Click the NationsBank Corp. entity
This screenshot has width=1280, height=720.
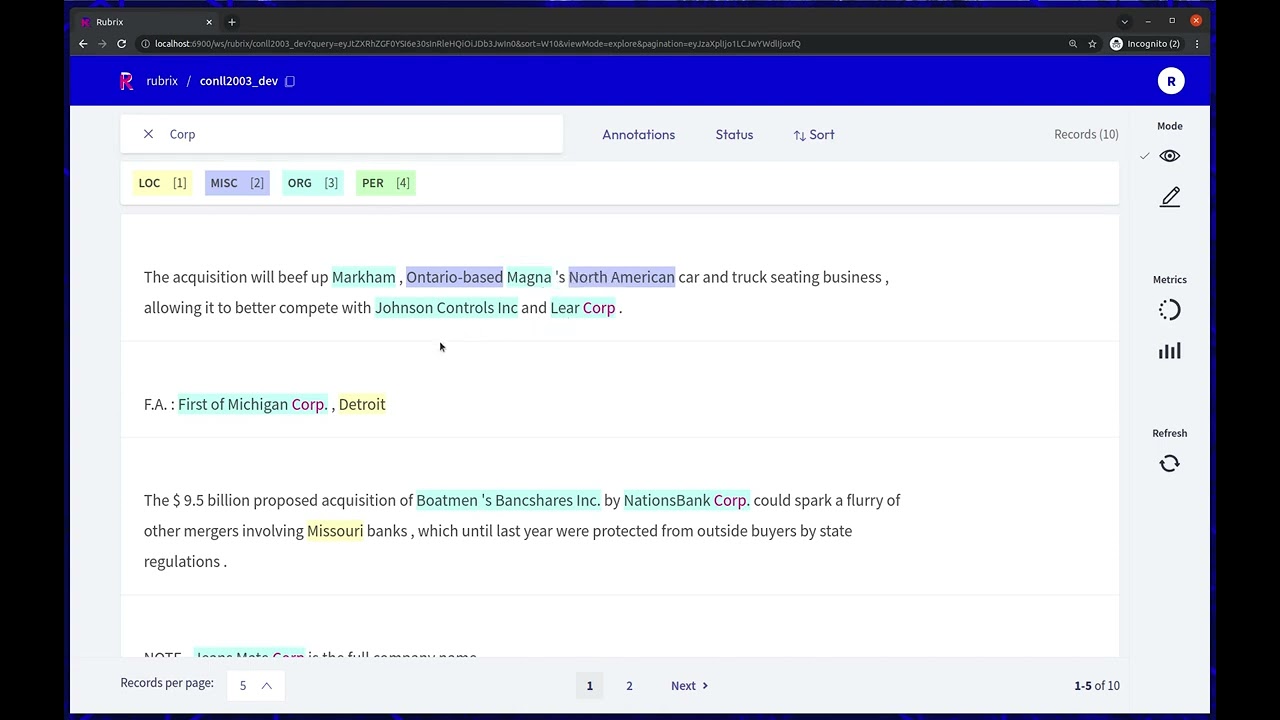coord(687,500)
